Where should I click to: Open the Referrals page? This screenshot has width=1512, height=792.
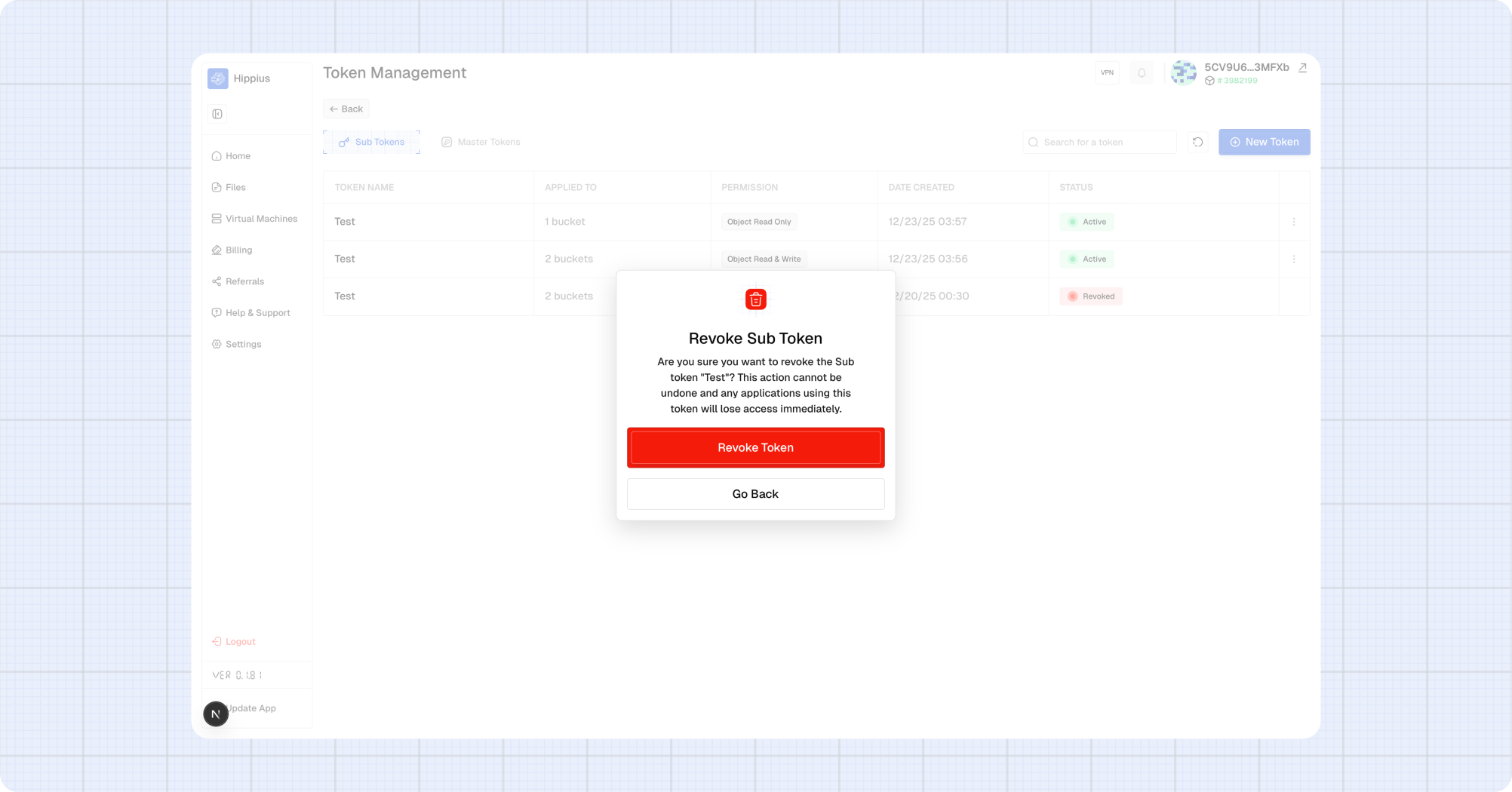244,281
